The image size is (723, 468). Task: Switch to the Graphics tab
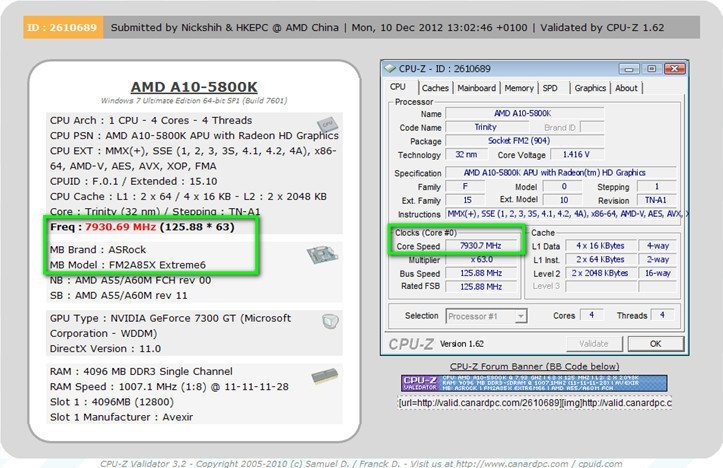pyautogui.click(x=589, y=88)
